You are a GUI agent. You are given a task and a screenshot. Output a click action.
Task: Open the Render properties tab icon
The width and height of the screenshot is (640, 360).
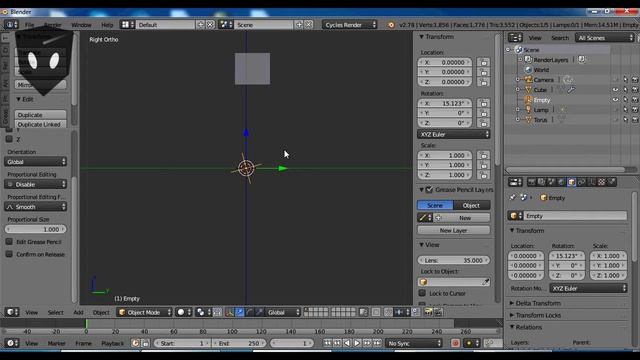[531, 182]
